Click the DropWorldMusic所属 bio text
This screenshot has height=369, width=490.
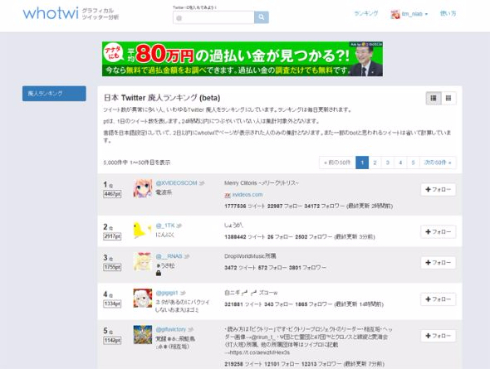tap(250, 256)
